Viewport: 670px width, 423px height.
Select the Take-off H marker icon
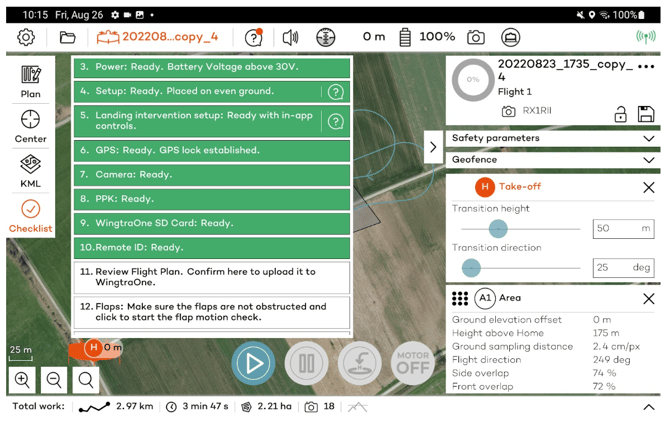pos(485,187)
